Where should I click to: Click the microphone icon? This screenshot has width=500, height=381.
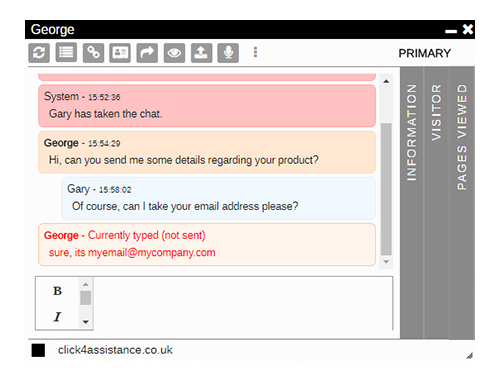pyautogui.click(x=228, y=53)
